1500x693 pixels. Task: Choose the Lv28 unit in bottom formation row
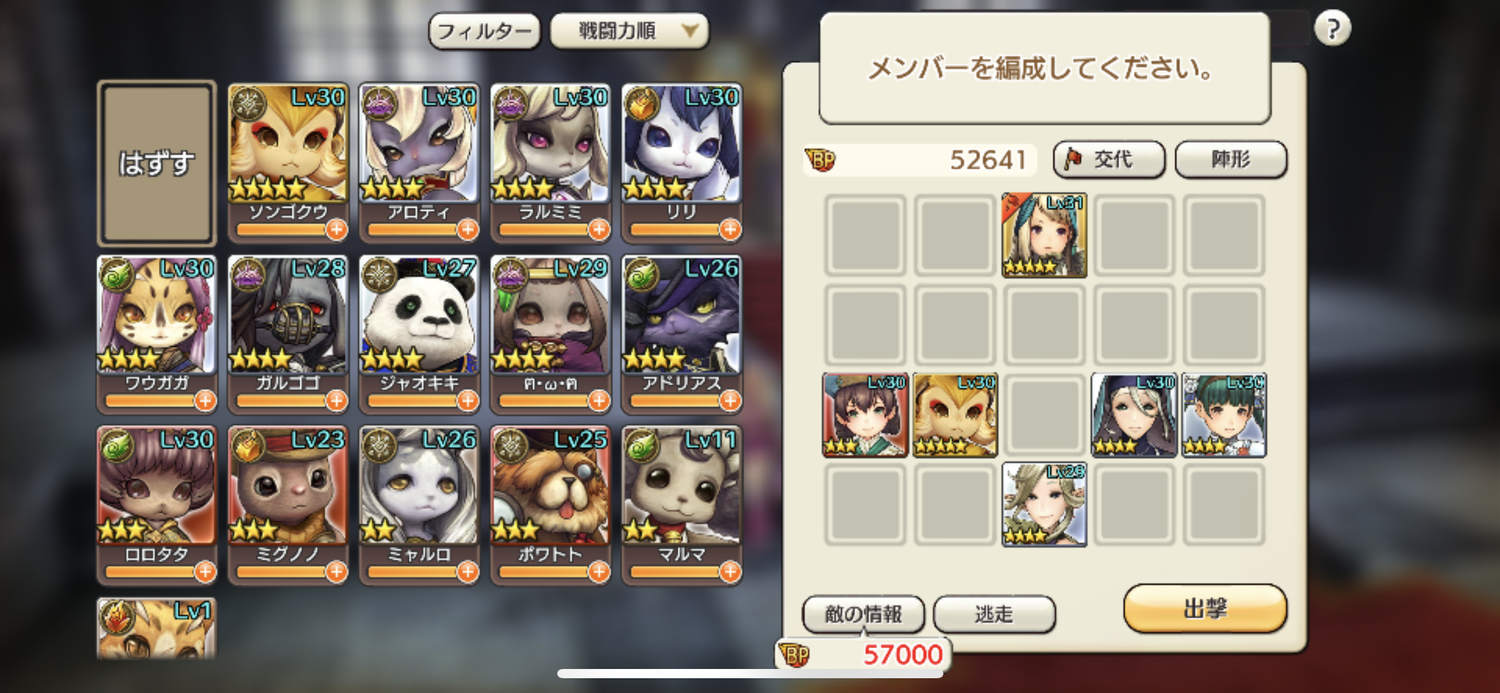click(1044, 504)
